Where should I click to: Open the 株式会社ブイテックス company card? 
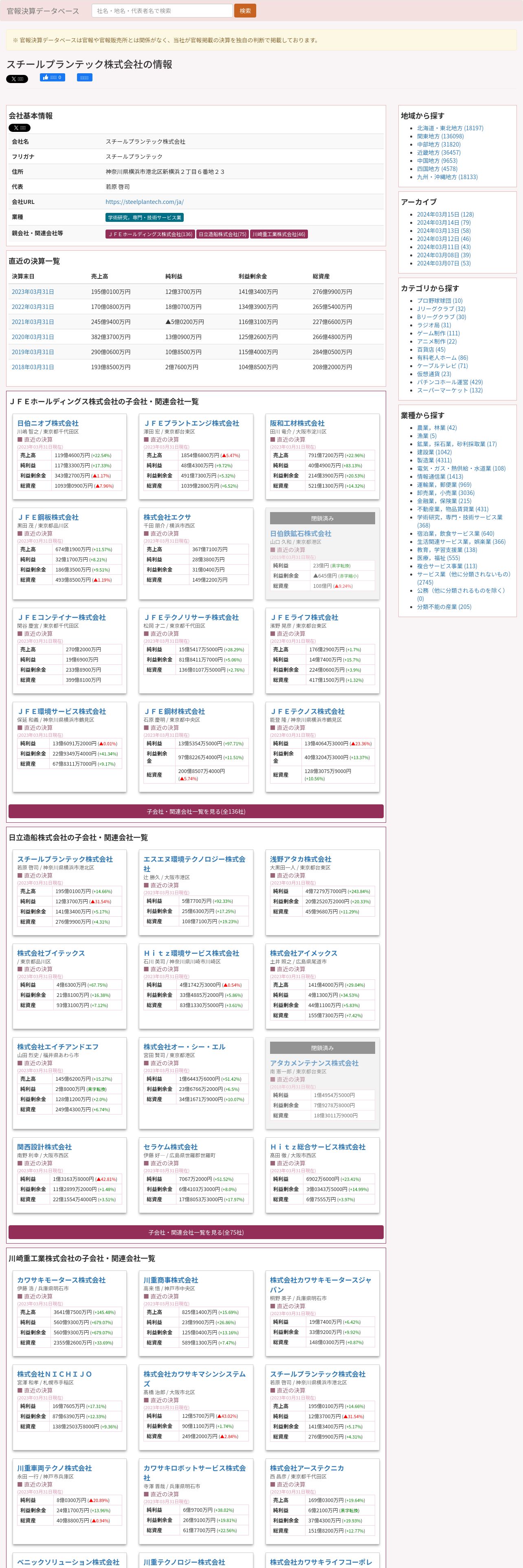pyautogui.click(x=51, y=953)
